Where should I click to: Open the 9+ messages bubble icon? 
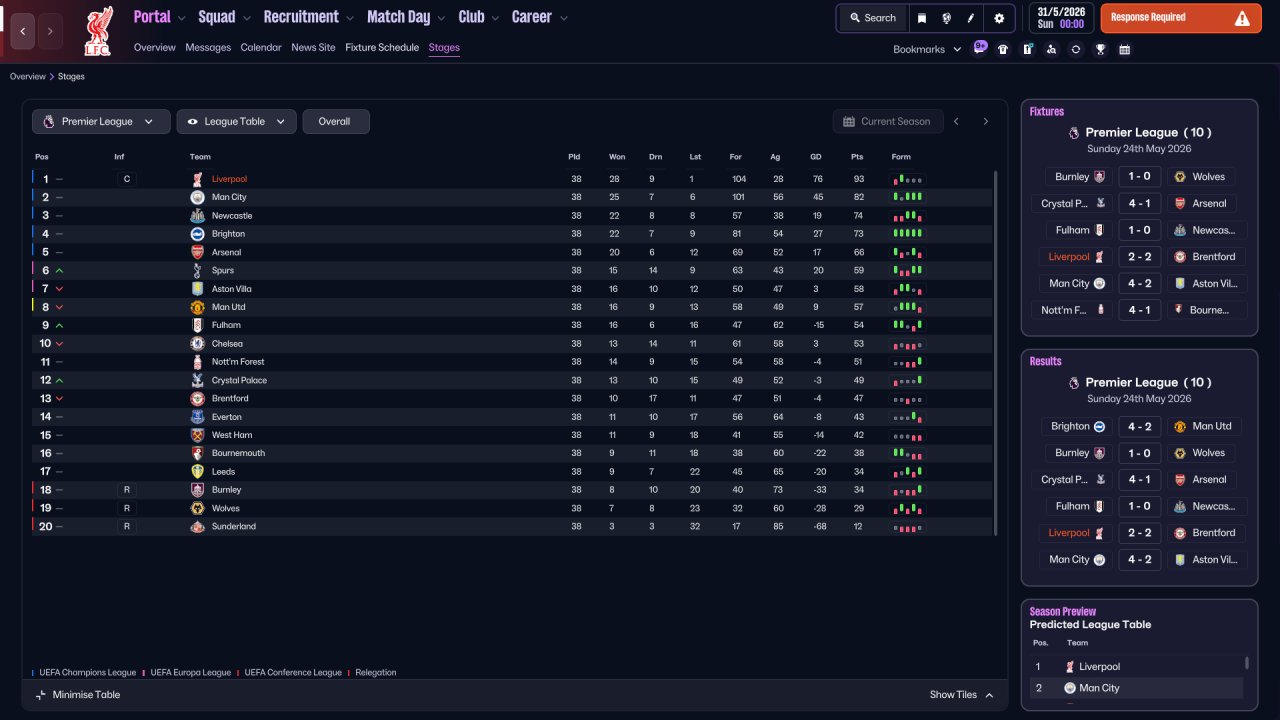[x=980, y=47]
